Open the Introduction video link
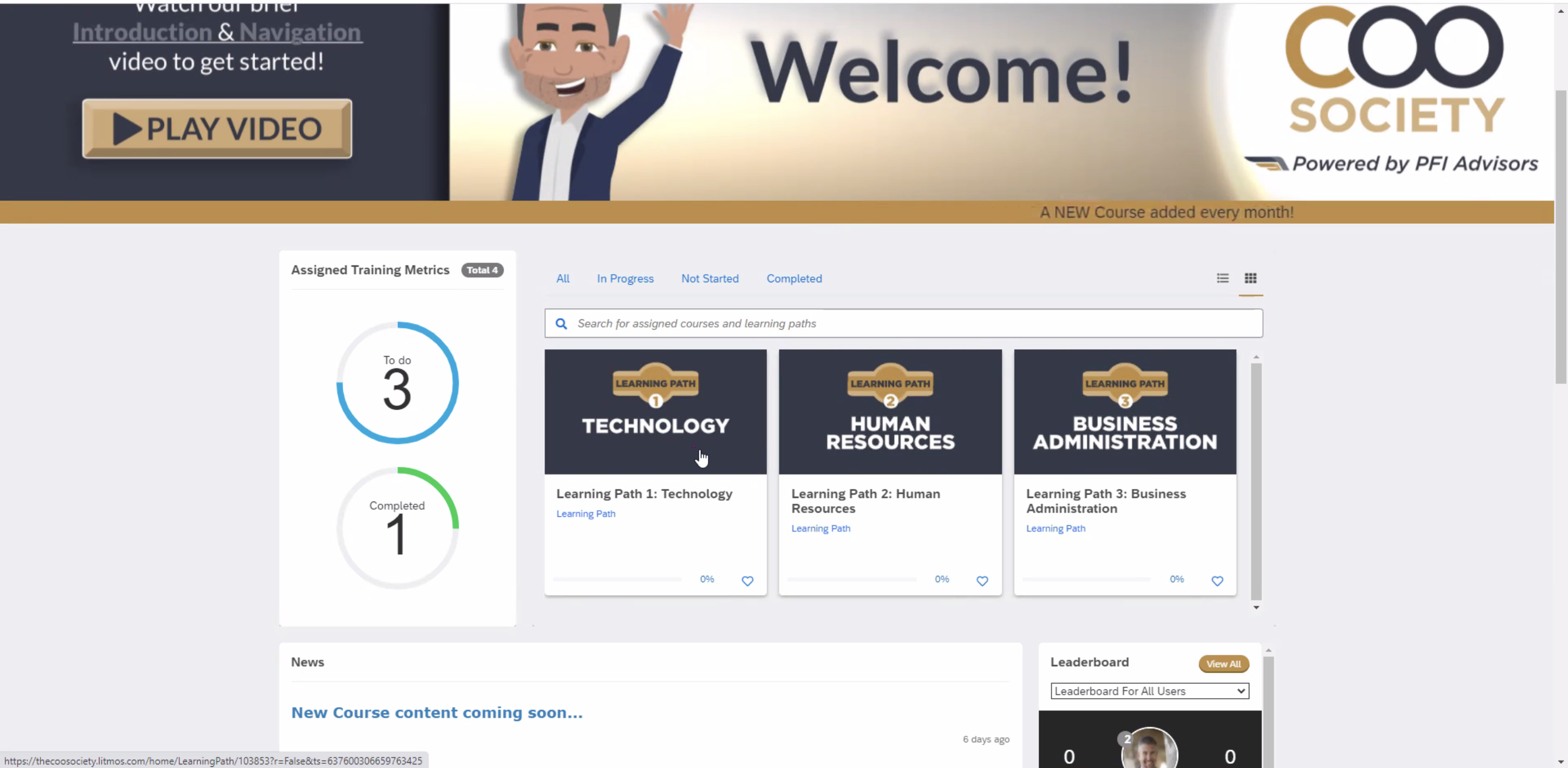The width and height of the screenshot is (1568, 768). coord(142,32)
